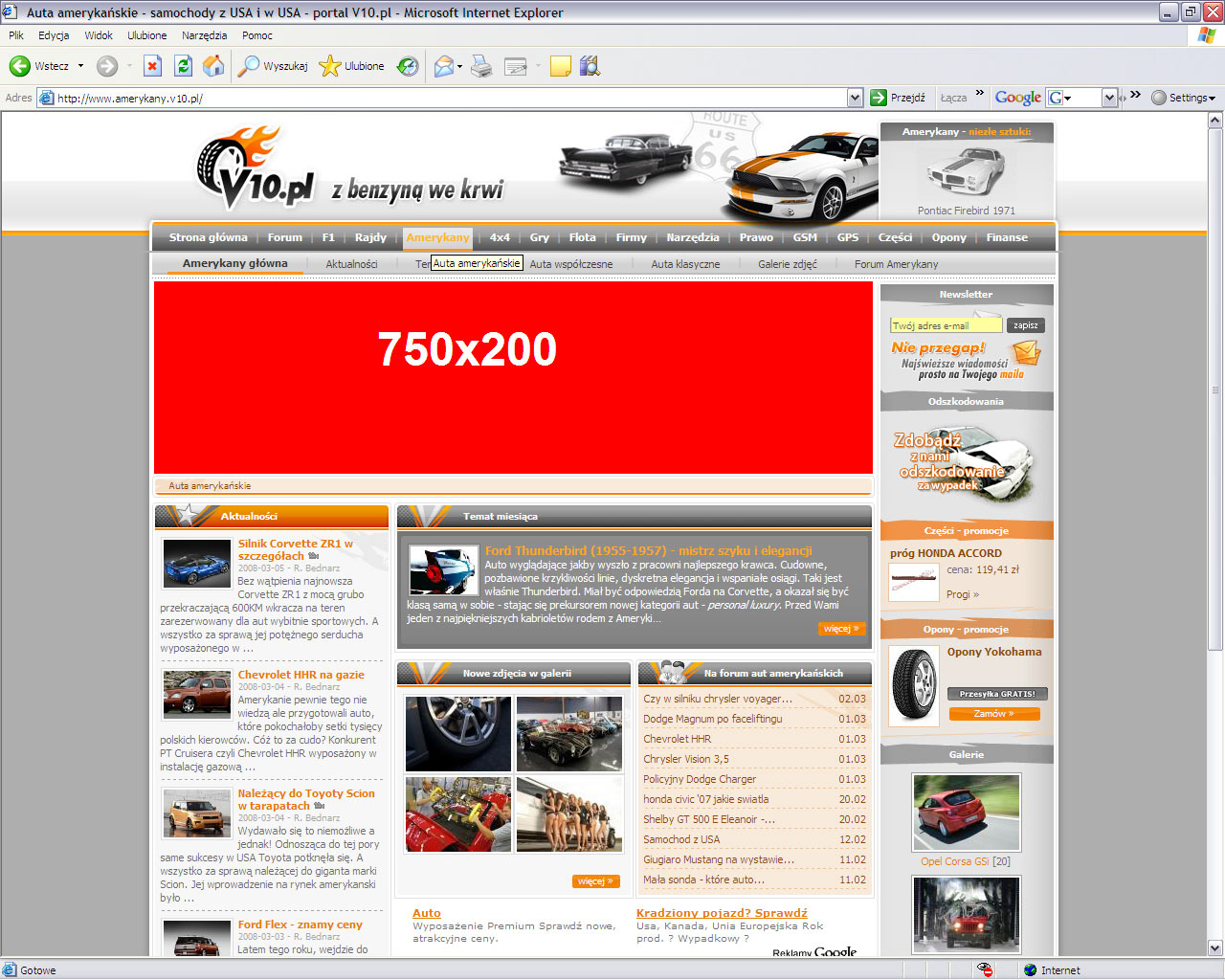Image resolution: width=1225 pixels, height=980 pixels.
Task: Click the popup blocker status bar icon
Action: coord(985,969)
